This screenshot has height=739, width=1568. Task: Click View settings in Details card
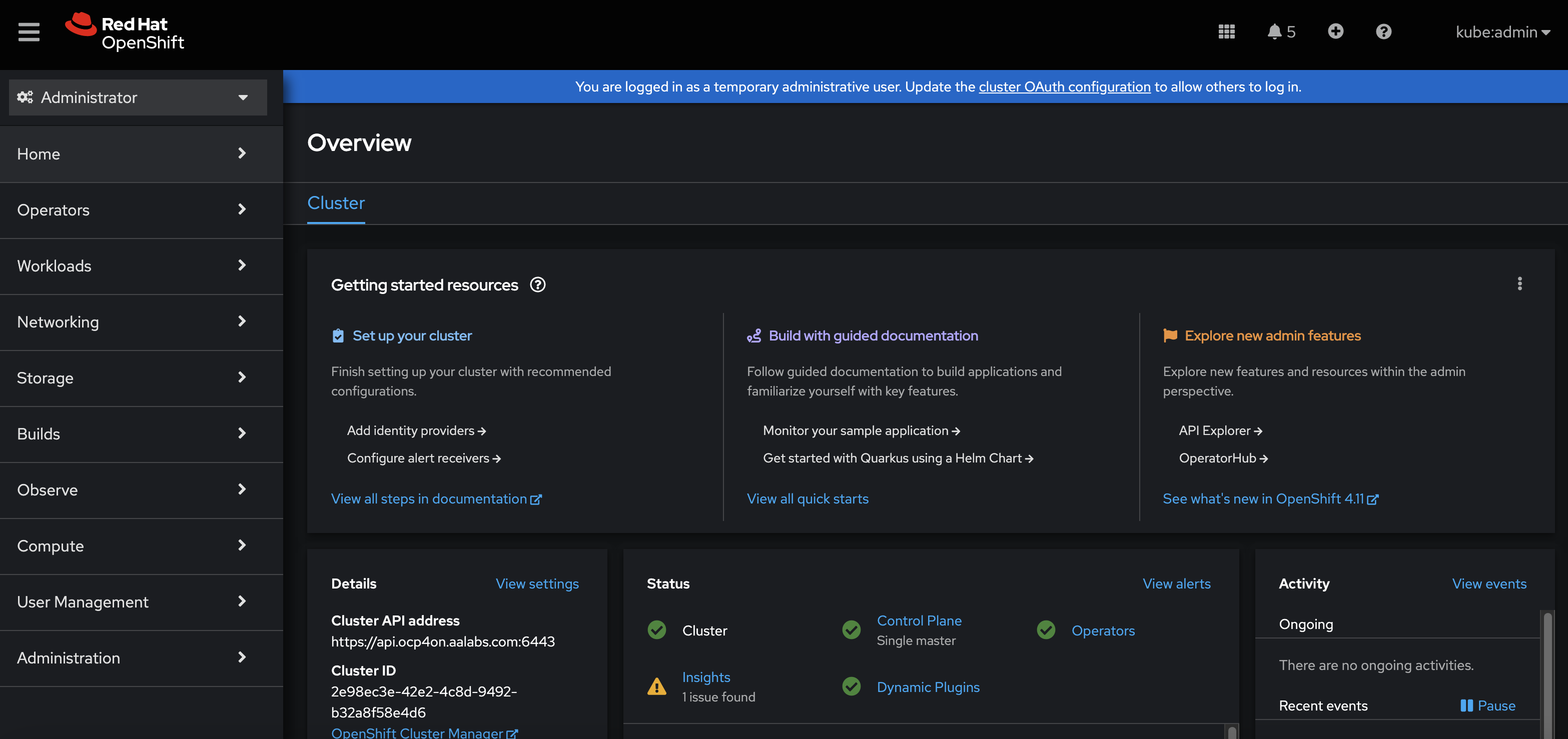[x=537, y=584]
